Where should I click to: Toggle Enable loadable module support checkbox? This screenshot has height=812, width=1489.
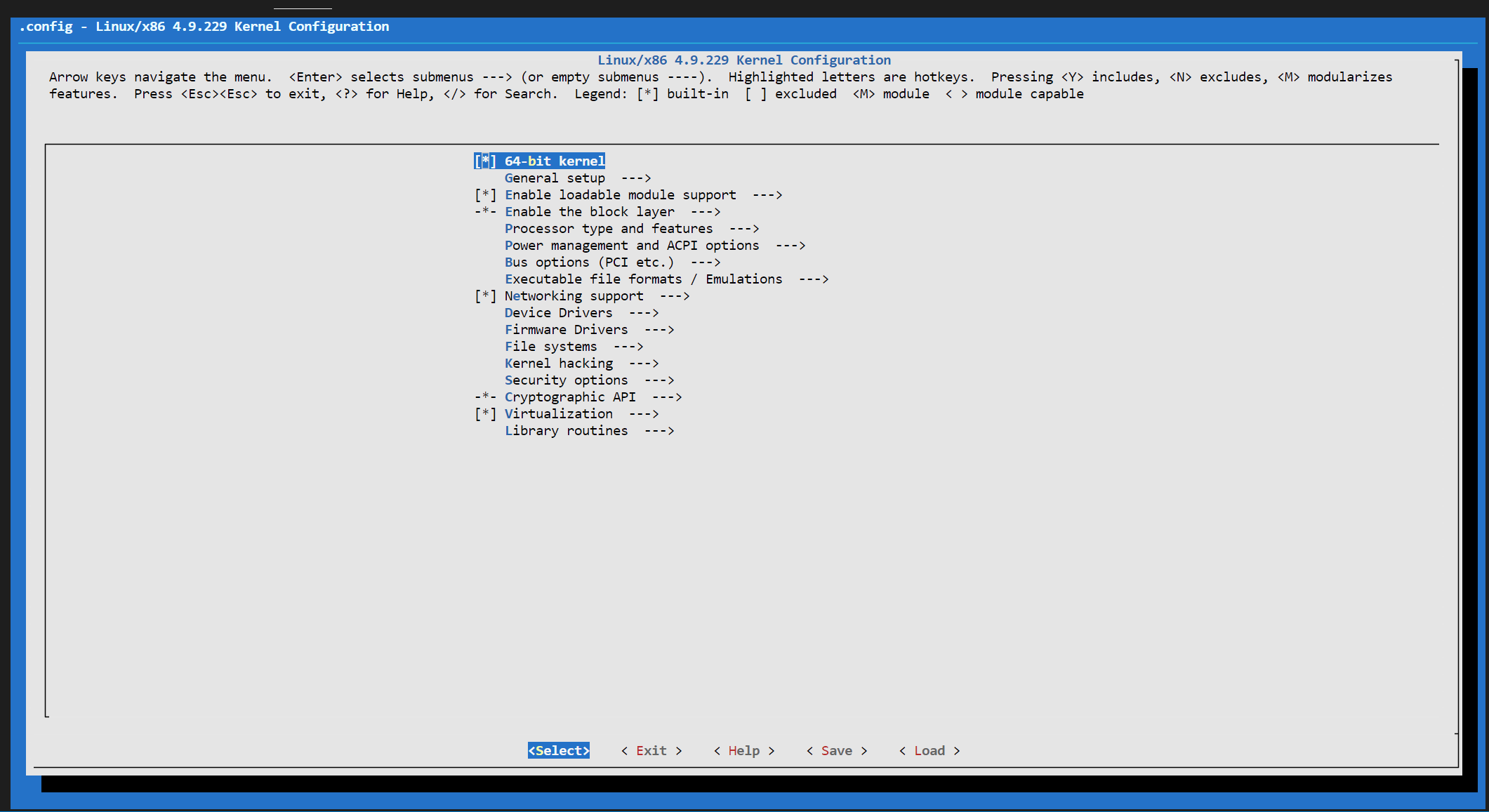tap(485, 195)
